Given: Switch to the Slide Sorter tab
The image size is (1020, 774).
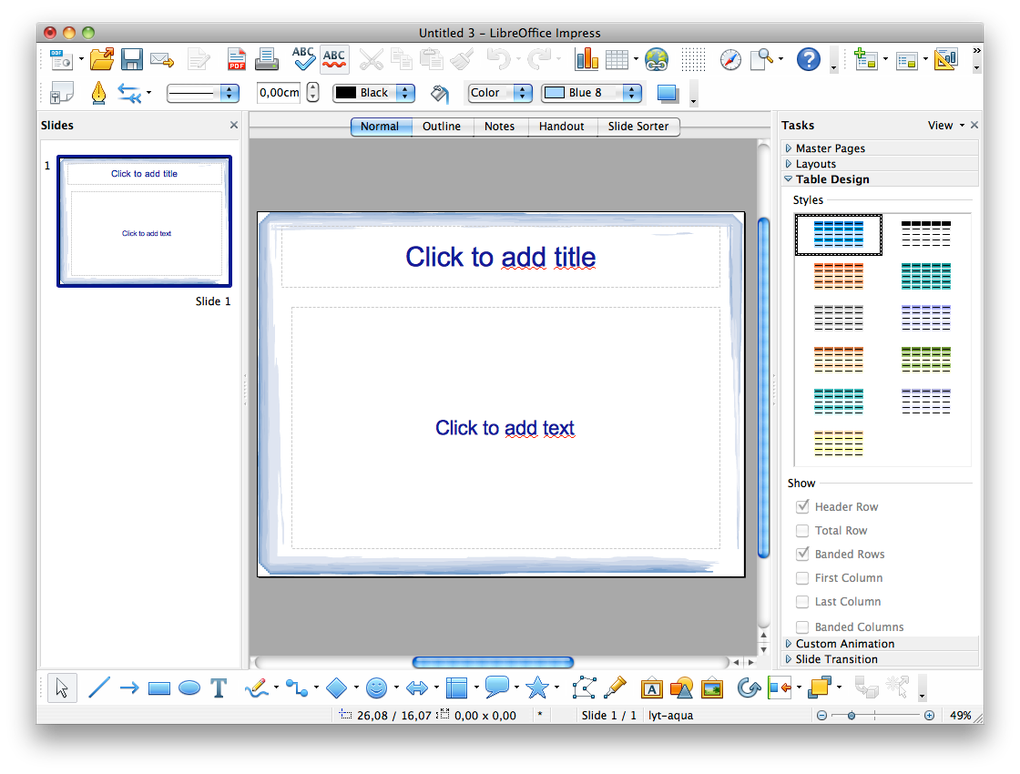Looking at the screenshot, I should pyautogui.click(x=638, y=126).
